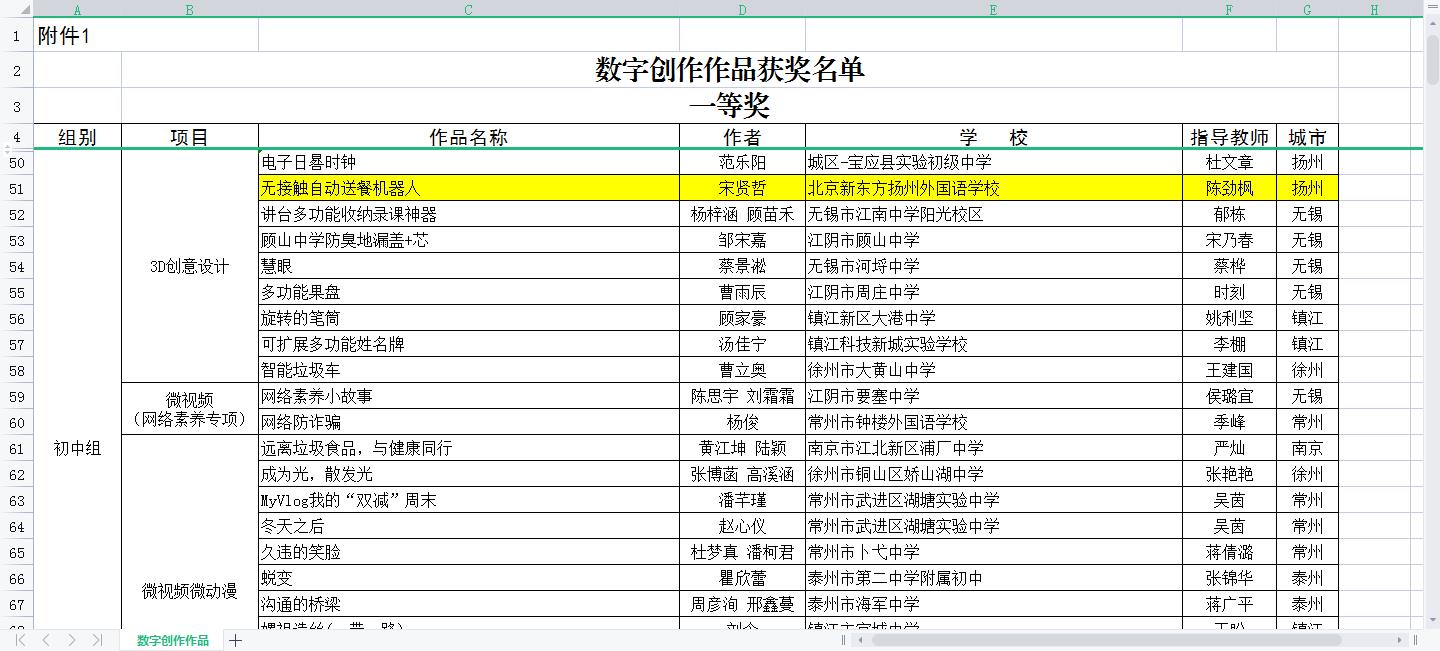Select row 59 header
1440x651 pixels.
(17, 396)
